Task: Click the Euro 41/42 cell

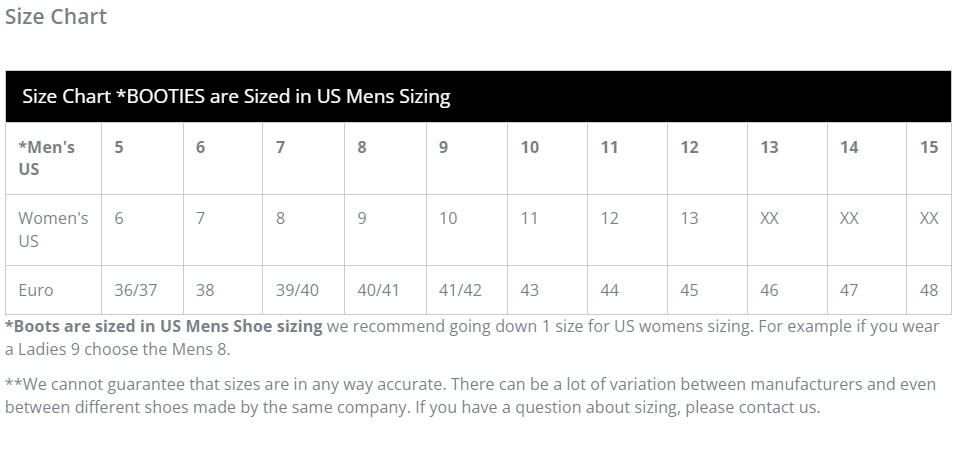Action: click(460, 290)
